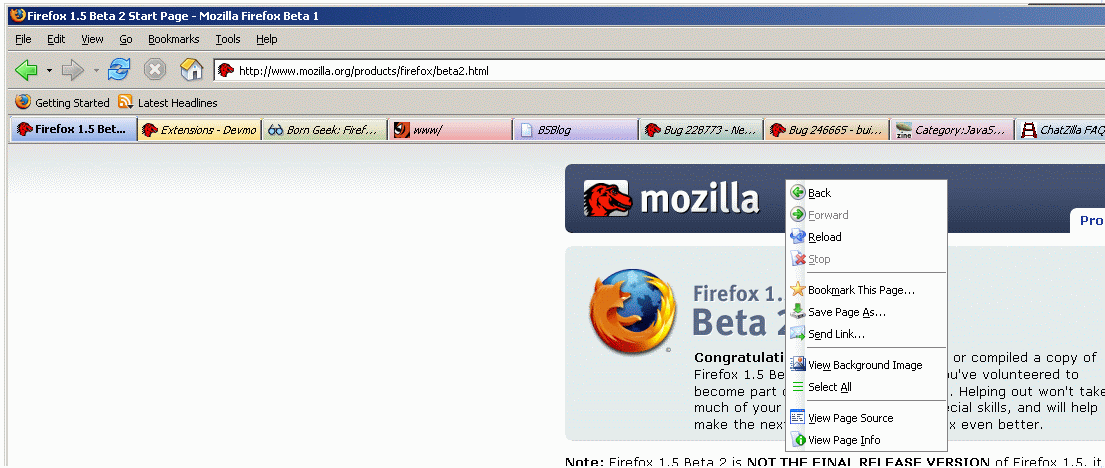Viewport: 1105px width, 468px height.
Task: Click the site favicon in address bar
Action: [226, 70]
